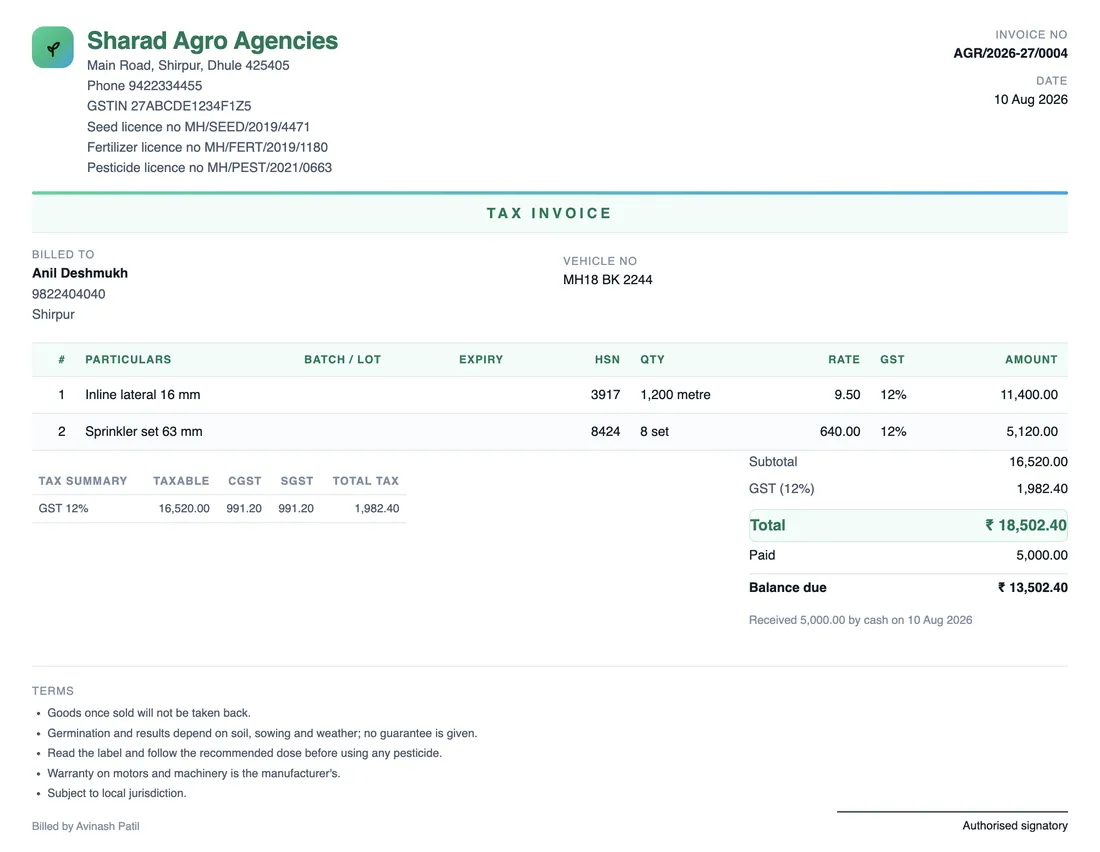The height and width of the screenshot is (852, 1100).
Task: Click the Pesticide licence number line
Action: point(210,168)
